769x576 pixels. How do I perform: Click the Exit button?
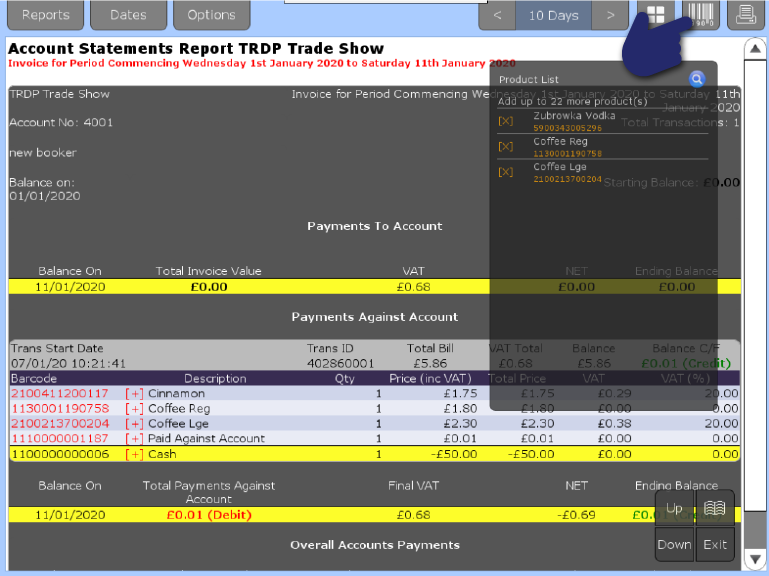pyautogui.click(x=715, y=544)
